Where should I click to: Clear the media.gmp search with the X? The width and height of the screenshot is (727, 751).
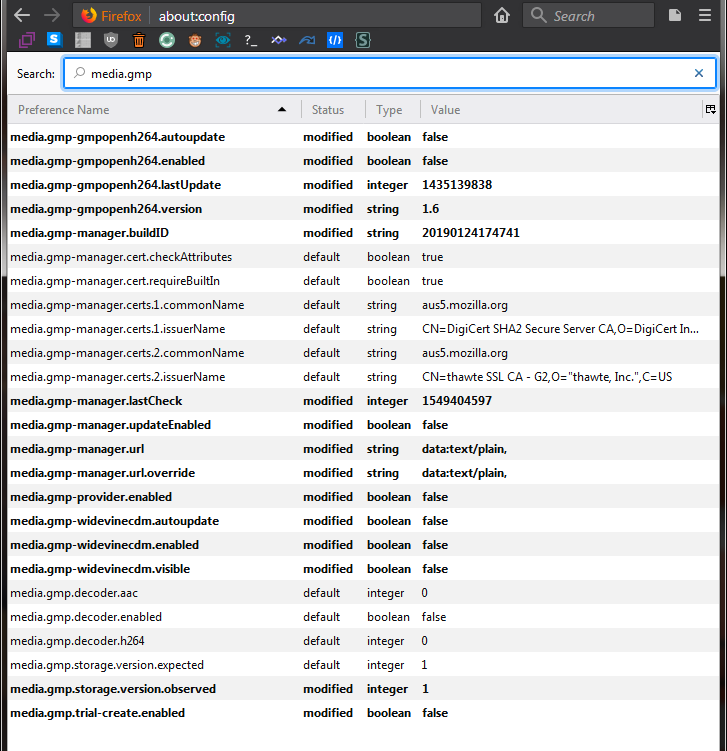(699, 73)
